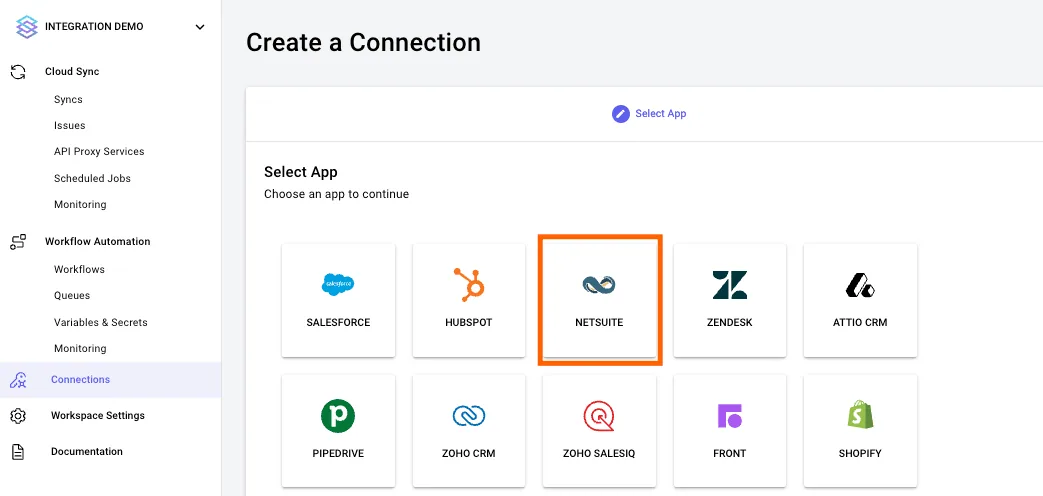Click the Workflow Automation icon
The image size is (1043, 496).
(x=18, y=241)
